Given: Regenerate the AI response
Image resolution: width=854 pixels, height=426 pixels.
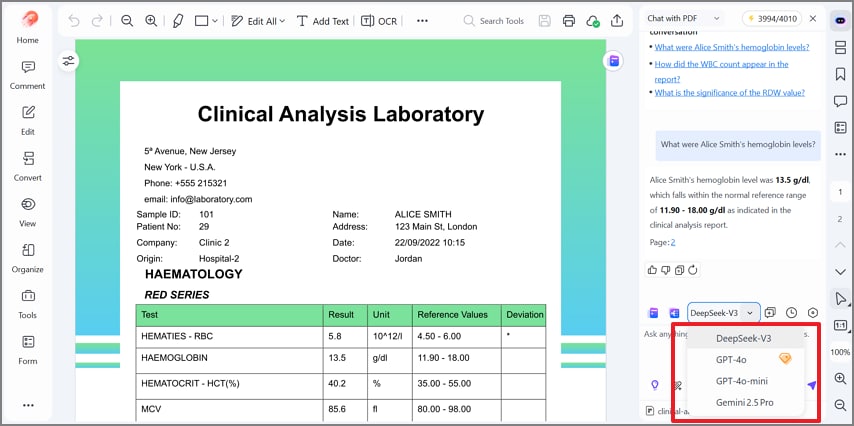Looking at the screenshot, I should pyautogui.click(x=693, y=270).
